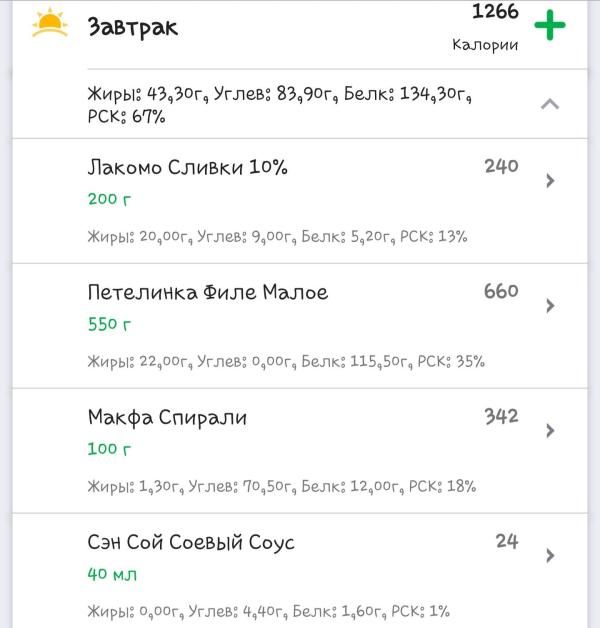Tap the green plus to add breakfast food
The width and height of the screenshot is (600, 628).
coord(549,26)
